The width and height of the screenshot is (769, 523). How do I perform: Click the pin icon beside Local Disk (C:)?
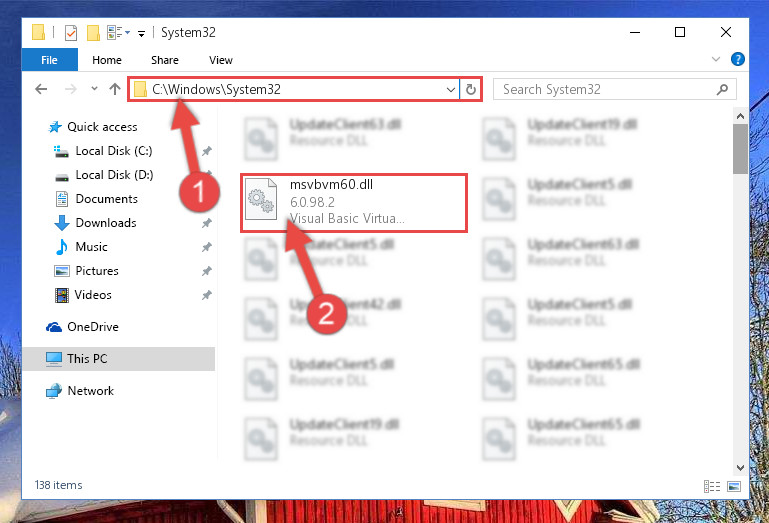pos(207,151)
